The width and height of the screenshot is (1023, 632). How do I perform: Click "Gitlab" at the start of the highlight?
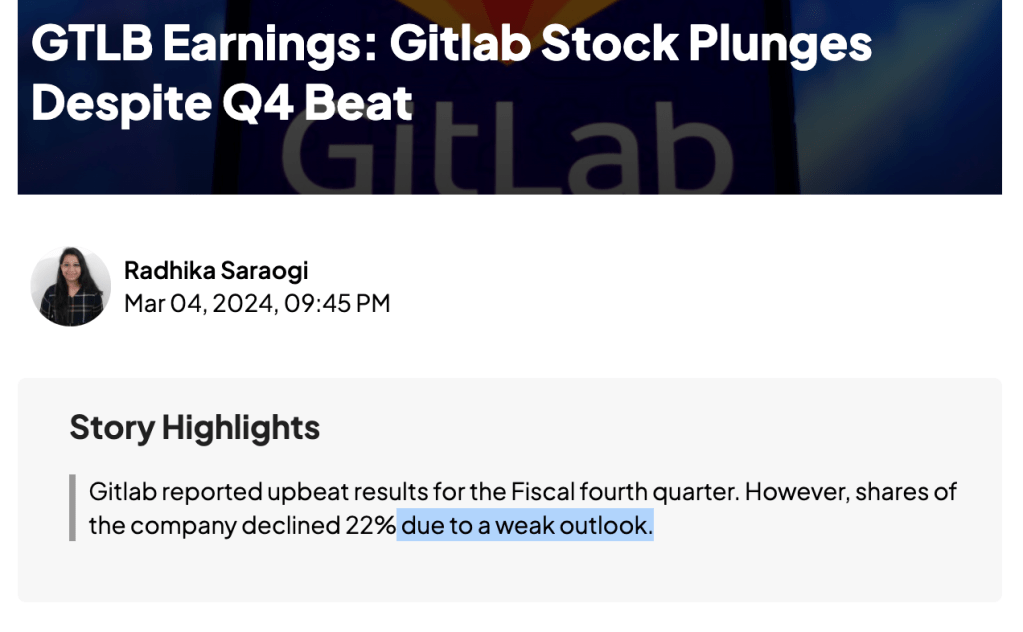click(122, 492)
